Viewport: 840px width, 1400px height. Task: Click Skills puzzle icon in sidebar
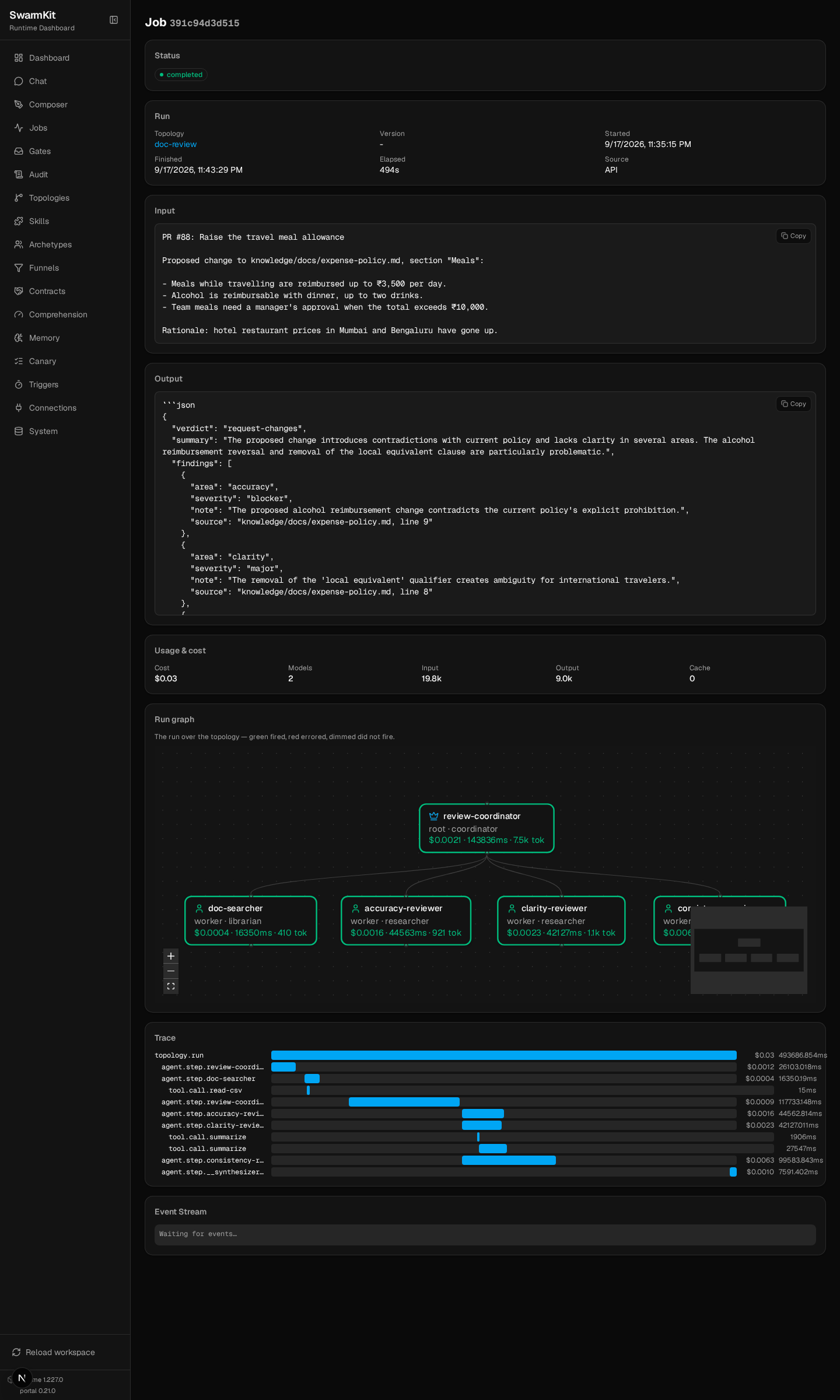(x=19, y=221)
